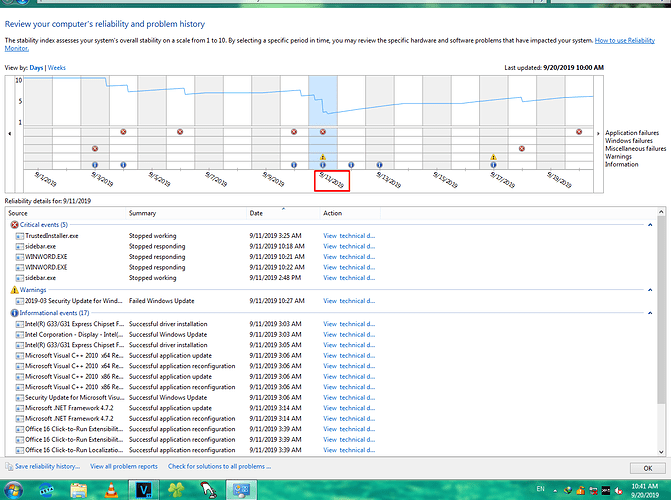The height and width of the screenshot is (500, 671).
Task: Click the event list scrollbar up arrow
Action: (x=662, y=212)
